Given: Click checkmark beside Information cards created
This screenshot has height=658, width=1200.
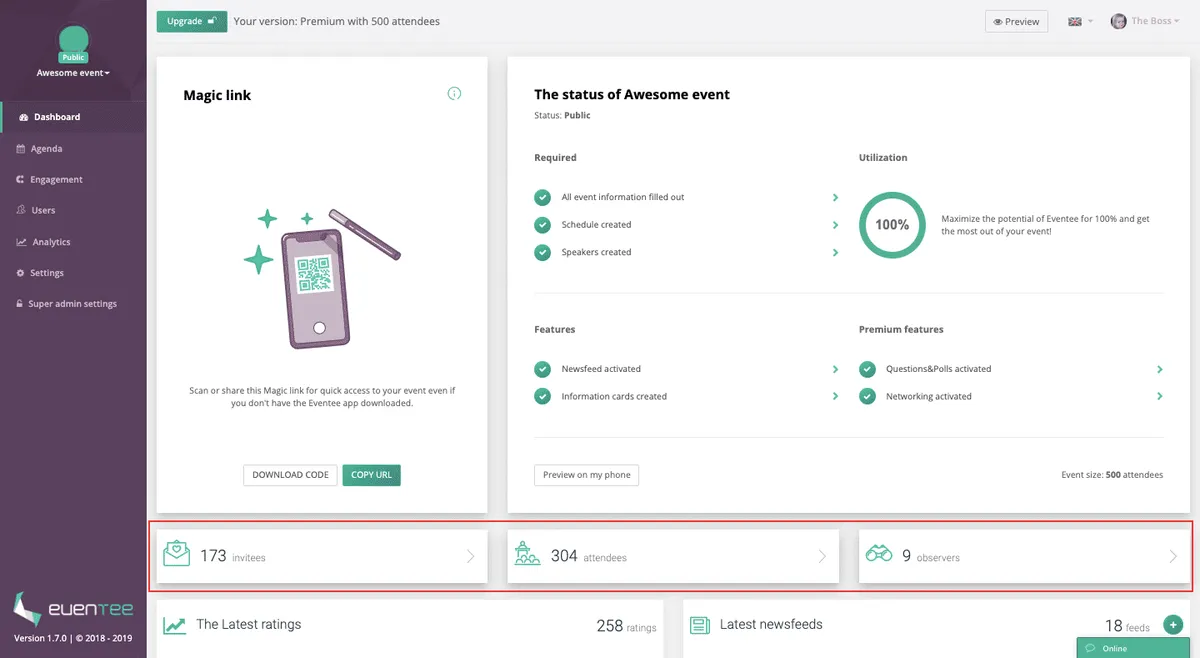Looking at the screenshot, I should 542,396.
